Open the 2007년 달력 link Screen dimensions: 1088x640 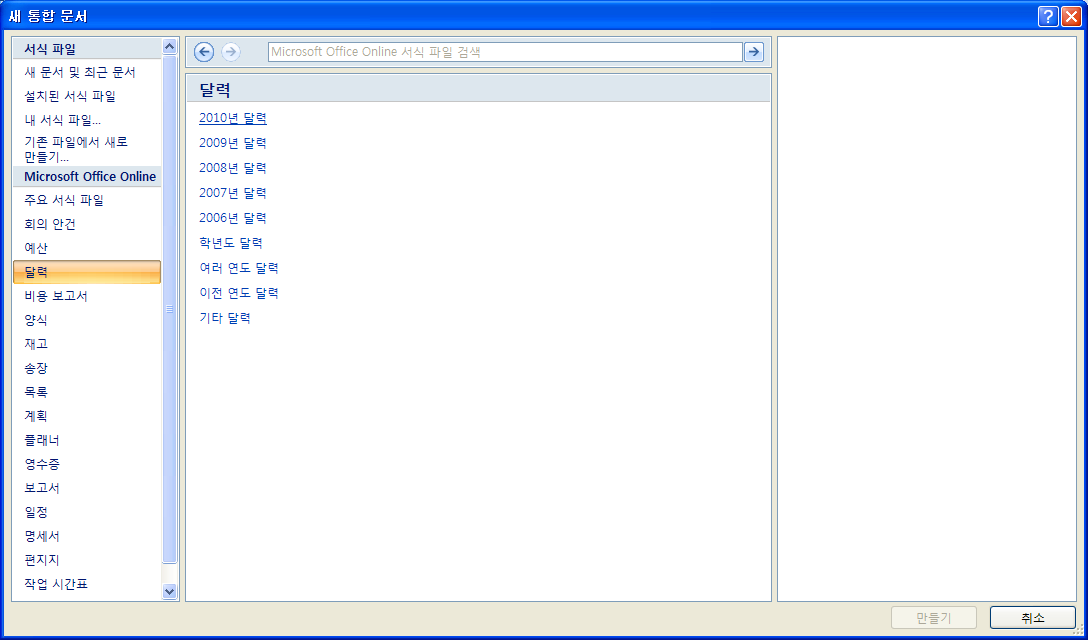(232, 193)
